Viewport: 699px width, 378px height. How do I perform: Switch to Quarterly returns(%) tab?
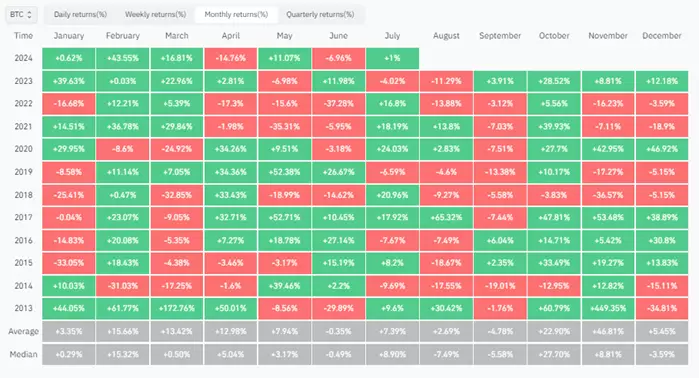pos(320,15)
